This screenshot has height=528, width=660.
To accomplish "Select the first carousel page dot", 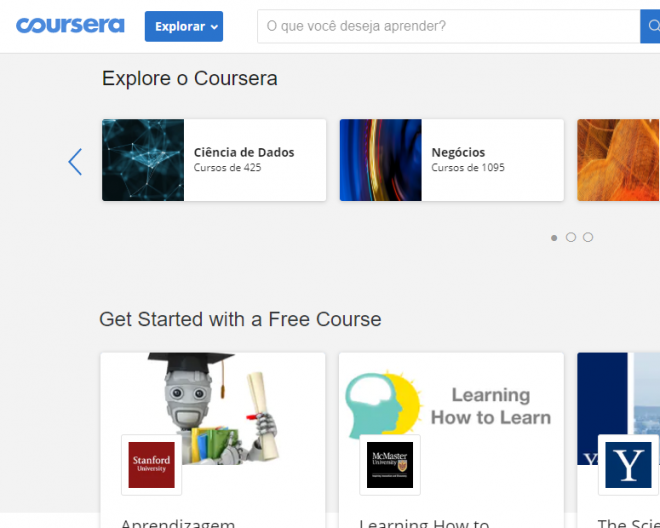I will tap(554, 238).
